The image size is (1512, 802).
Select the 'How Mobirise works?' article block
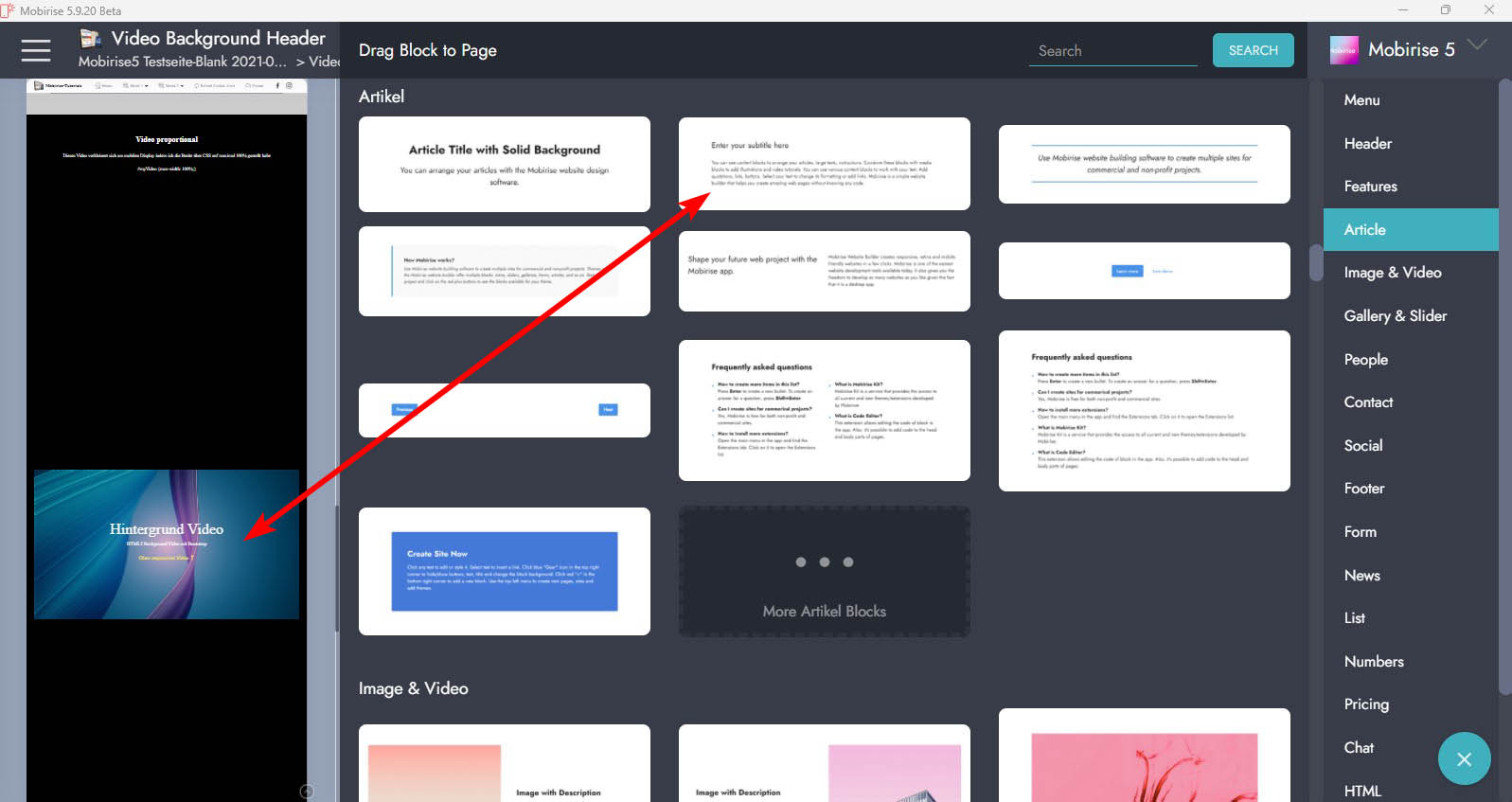505,271
